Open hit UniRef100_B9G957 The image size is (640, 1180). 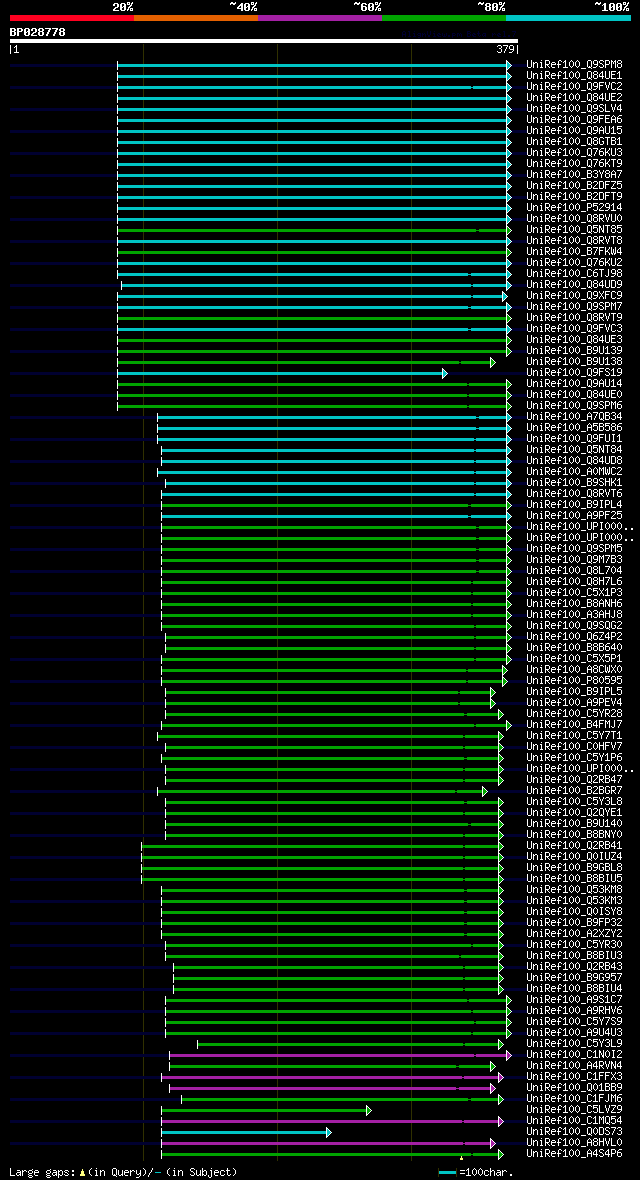coord(574,978)
